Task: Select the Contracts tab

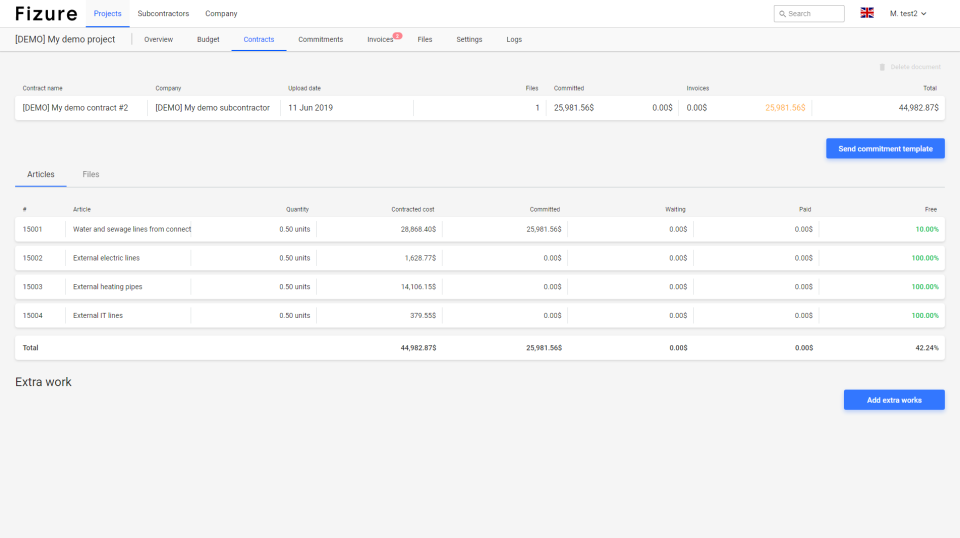Action: [259, 39]
